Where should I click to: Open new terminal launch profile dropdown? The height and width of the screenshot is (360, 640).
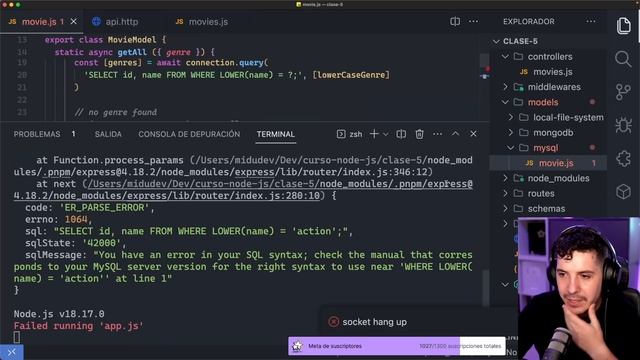(x=385, y=134)
